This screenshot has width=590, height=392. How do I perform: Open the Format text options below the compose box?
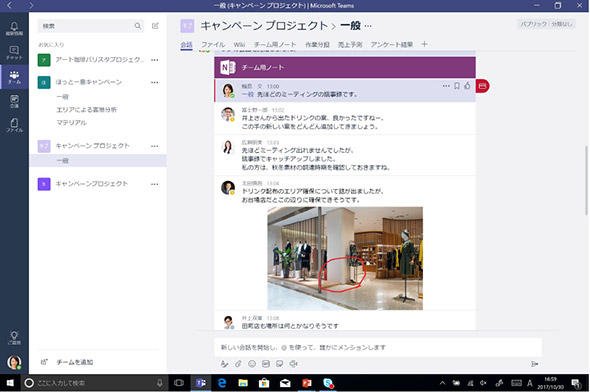(x=224, y=364)
